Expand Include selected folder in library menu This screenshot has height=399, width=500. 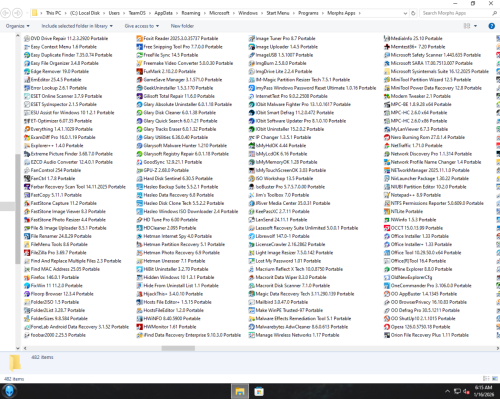click(x=77, y=26)
